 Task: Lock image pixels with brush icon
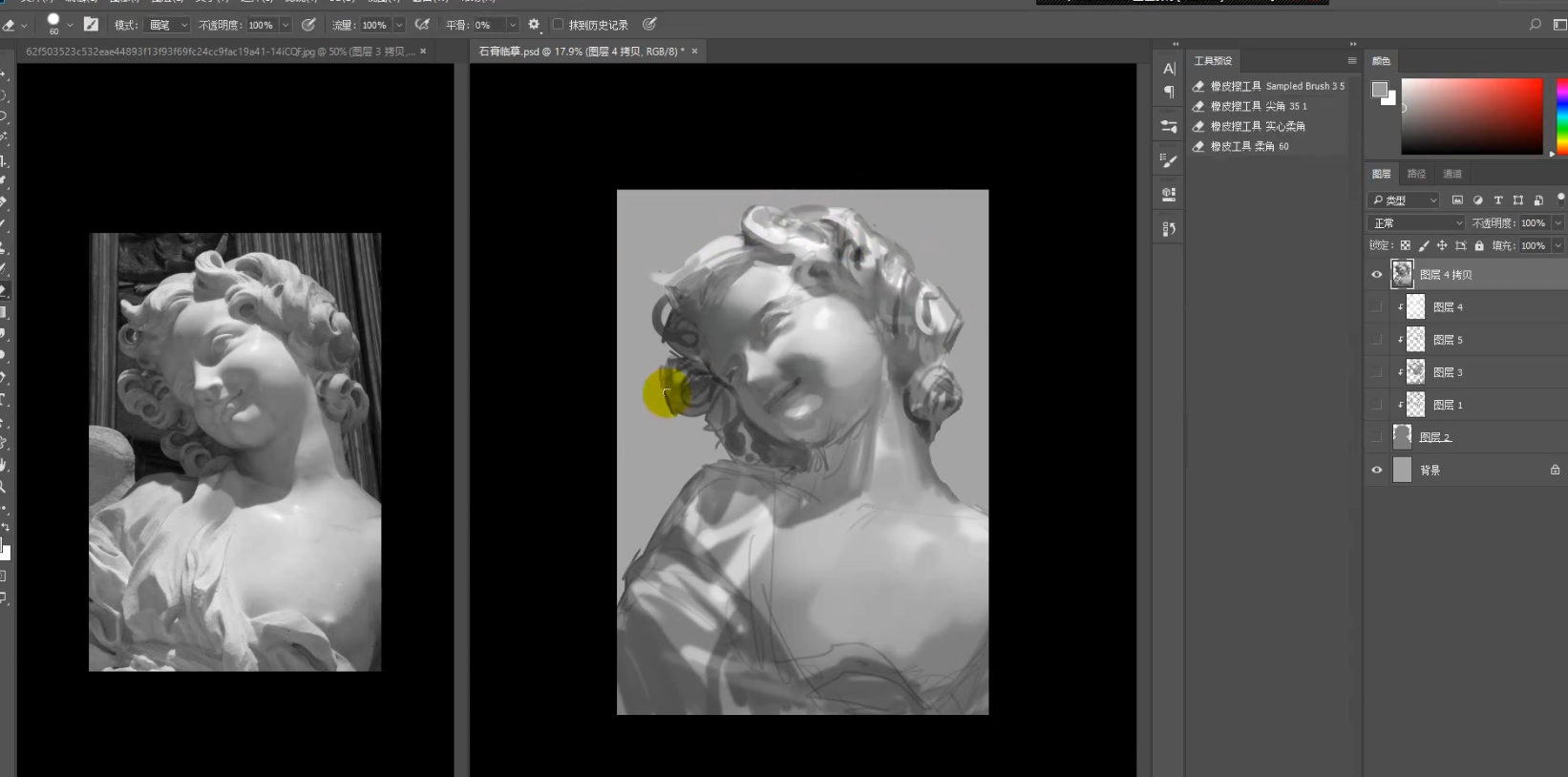(x=1424, y=245)
